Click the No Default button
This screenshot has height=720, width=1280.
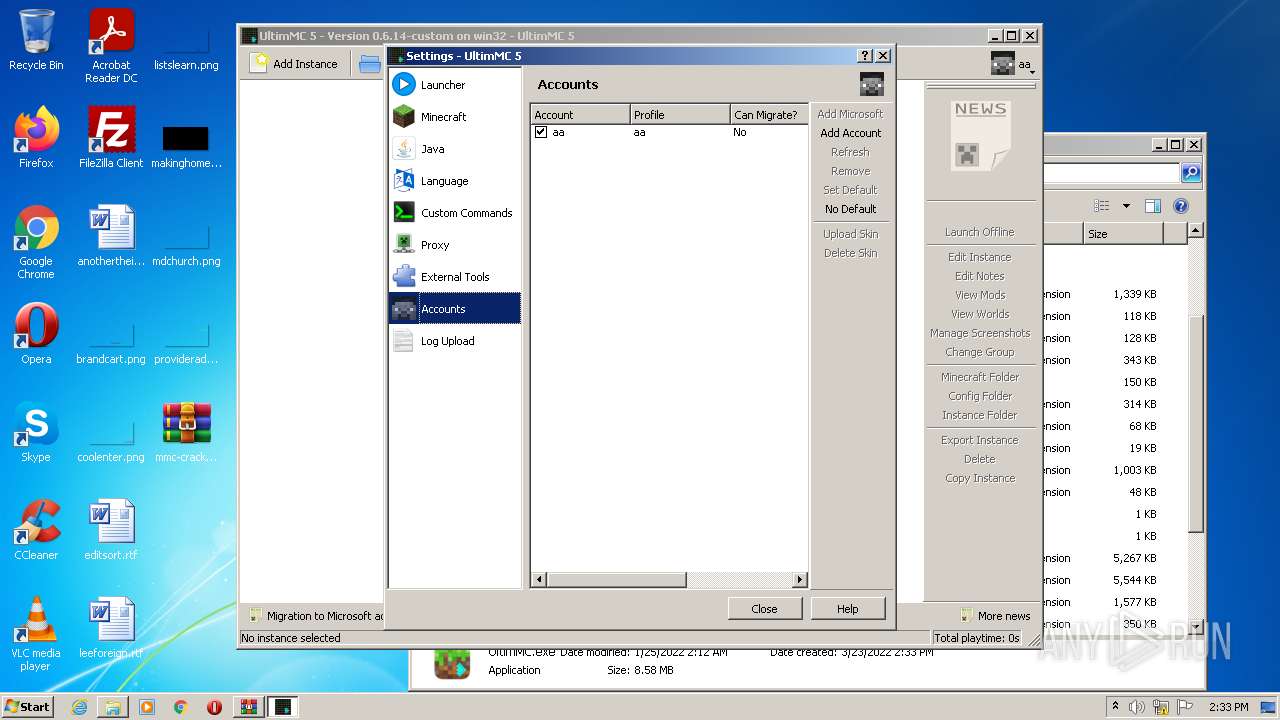pyautogui.click(x=850, y=209)
